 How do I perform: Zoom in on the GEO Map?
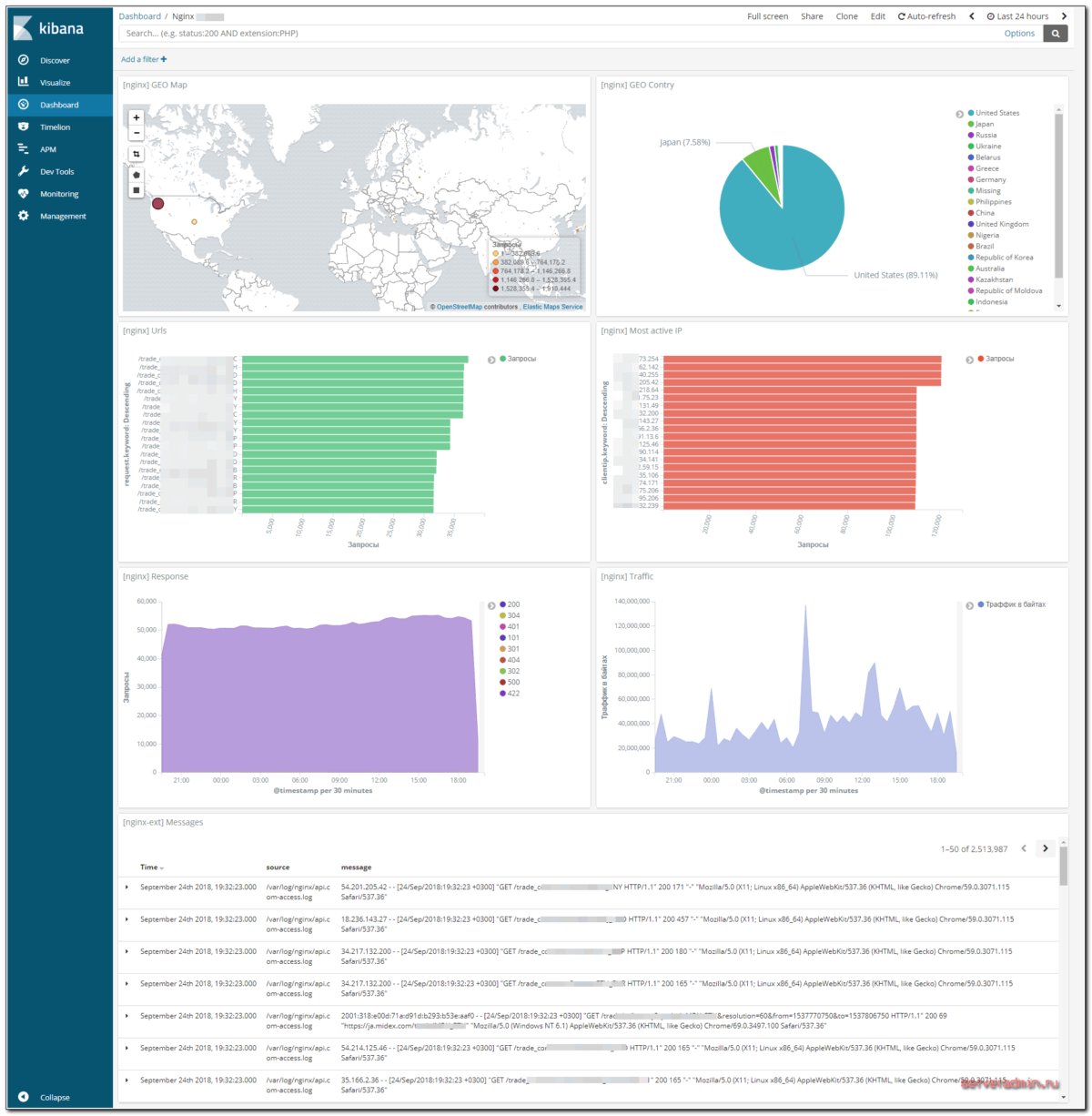(136, 117)
